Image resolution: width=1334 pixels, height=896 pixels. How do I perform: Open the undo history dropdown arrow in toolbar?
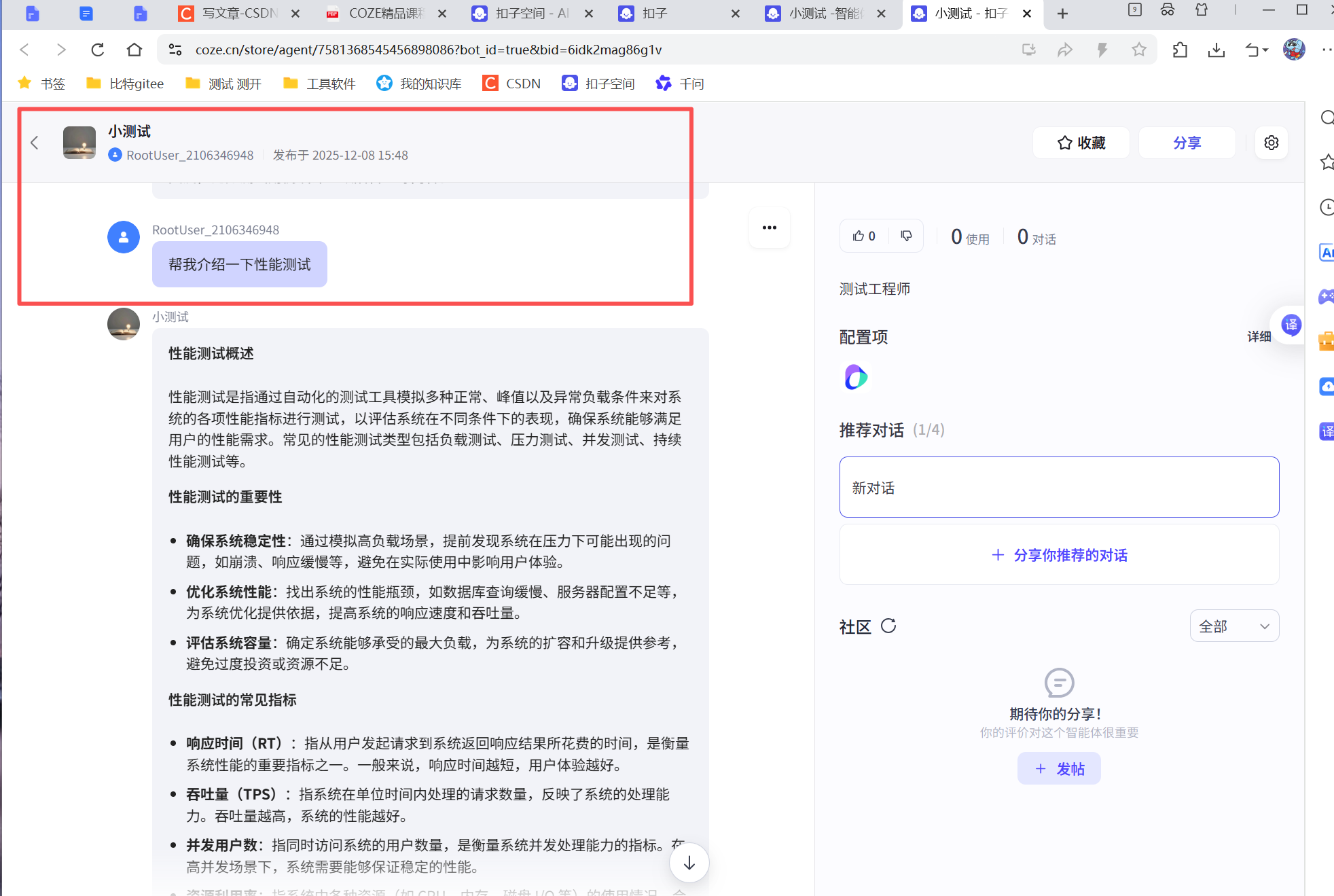pyautogui.click(x=1265, y=50)
